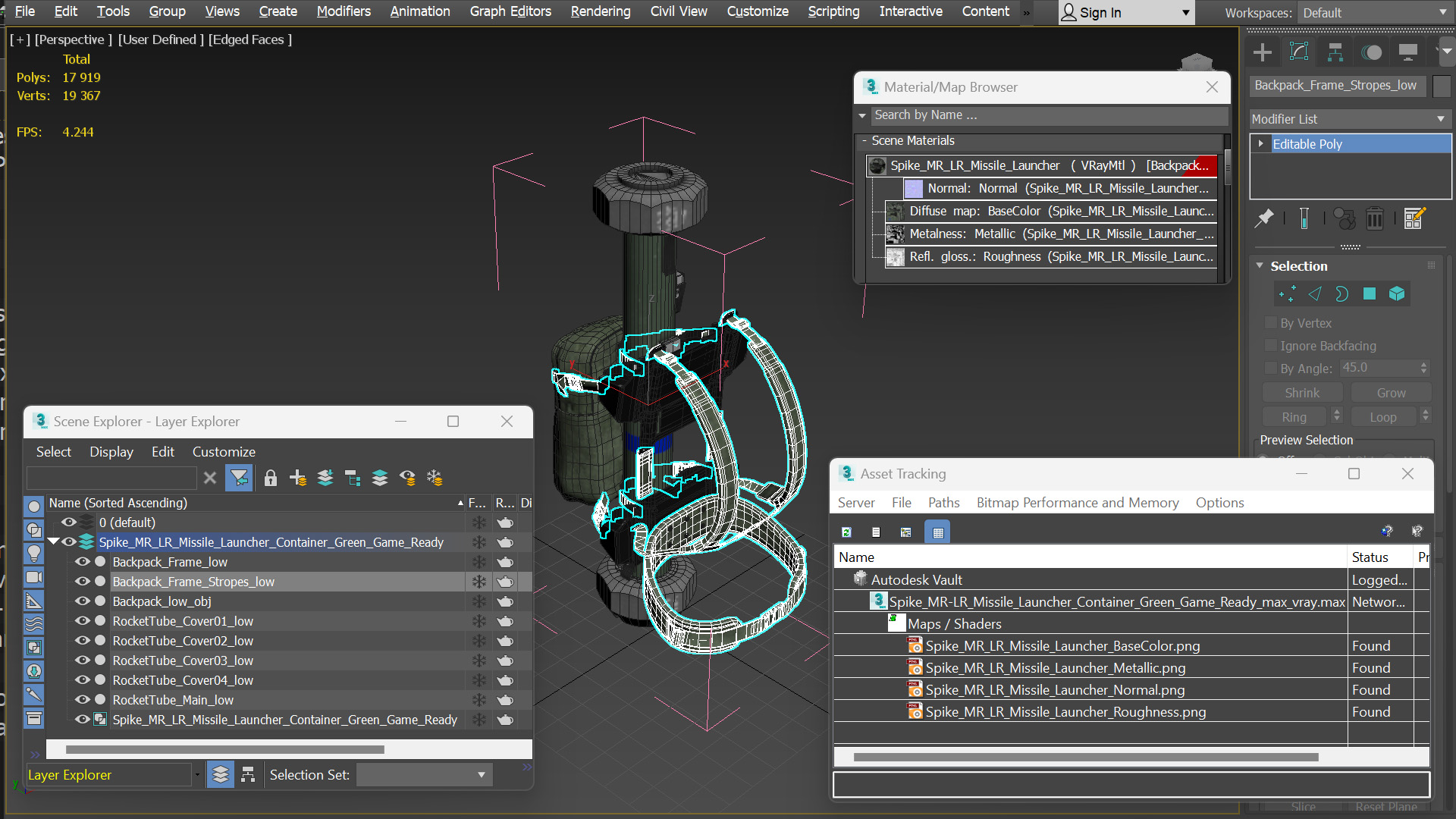Clear the Scene Explorer search with X icon
The width and height of the screenshot is (1456, 819).
click(x=210, y=478)
